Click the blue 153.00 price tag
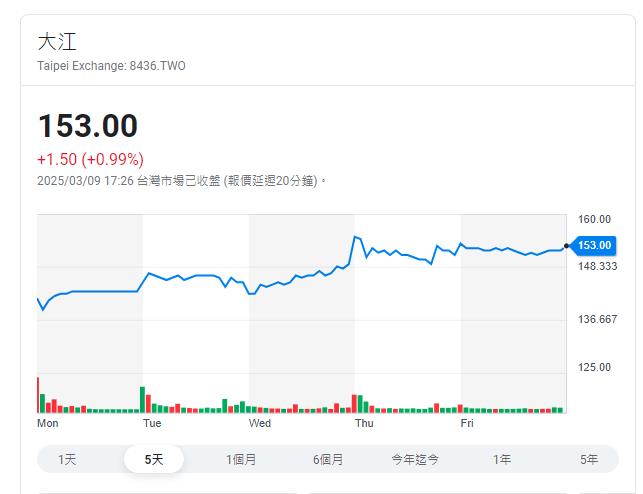This screenshot has width=643, height=494. click(x=594, y=245)
